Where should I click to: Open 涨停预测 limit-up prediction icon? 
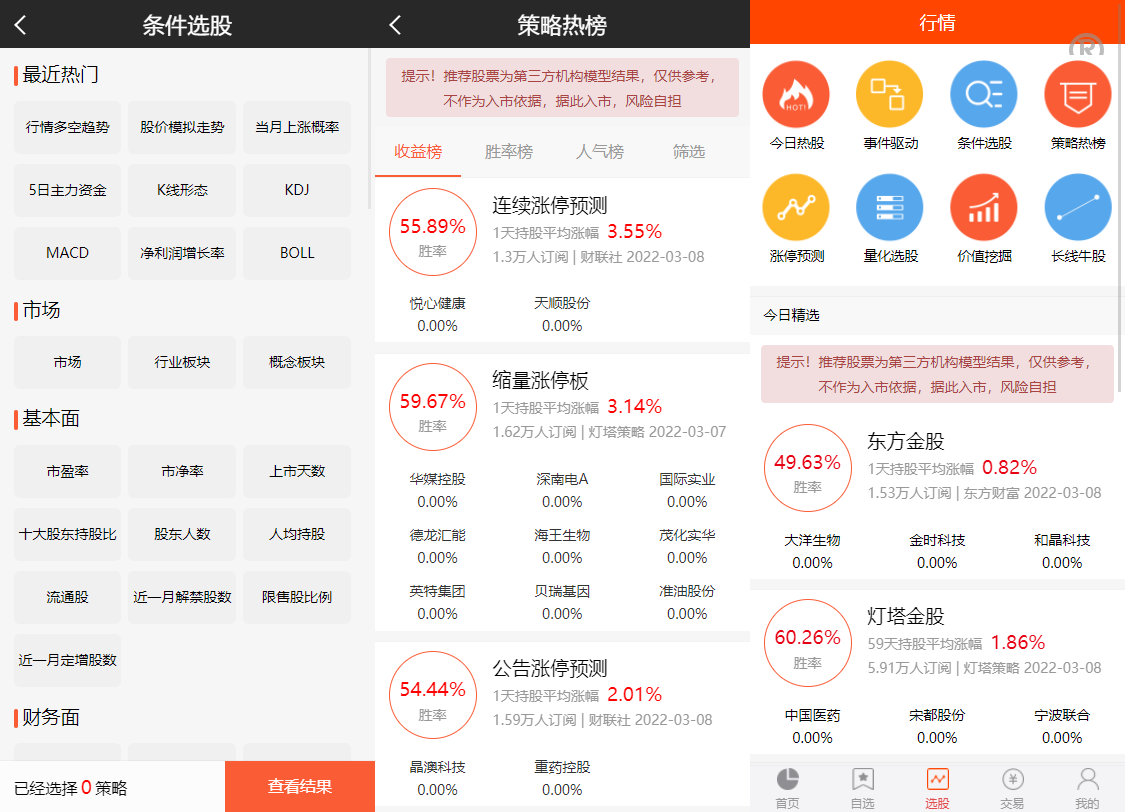click(796, 206)
